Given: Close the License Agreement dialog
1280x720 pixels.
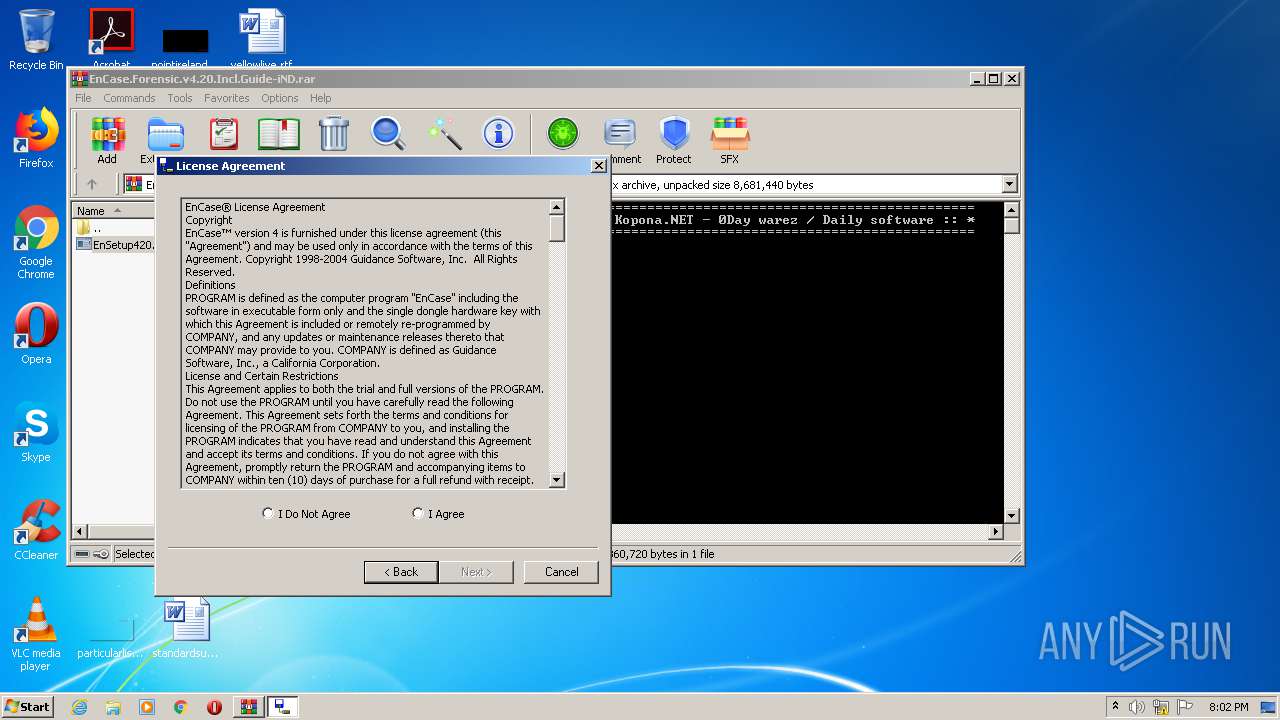Looking at the screenshot, I should point(598,166).
